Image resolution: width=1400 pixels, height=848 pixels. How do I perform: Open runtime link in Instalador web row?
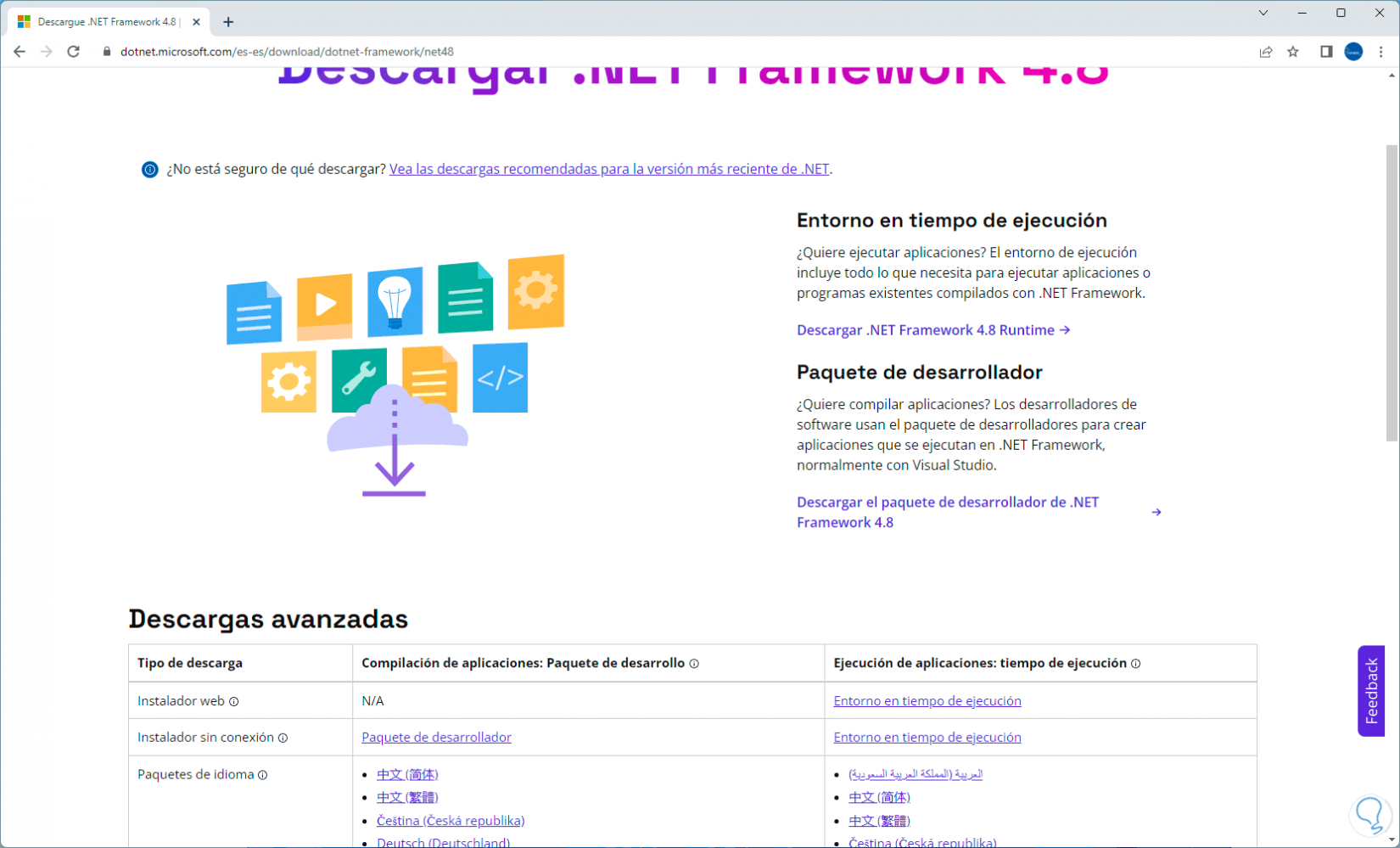(x=927, y=701)
